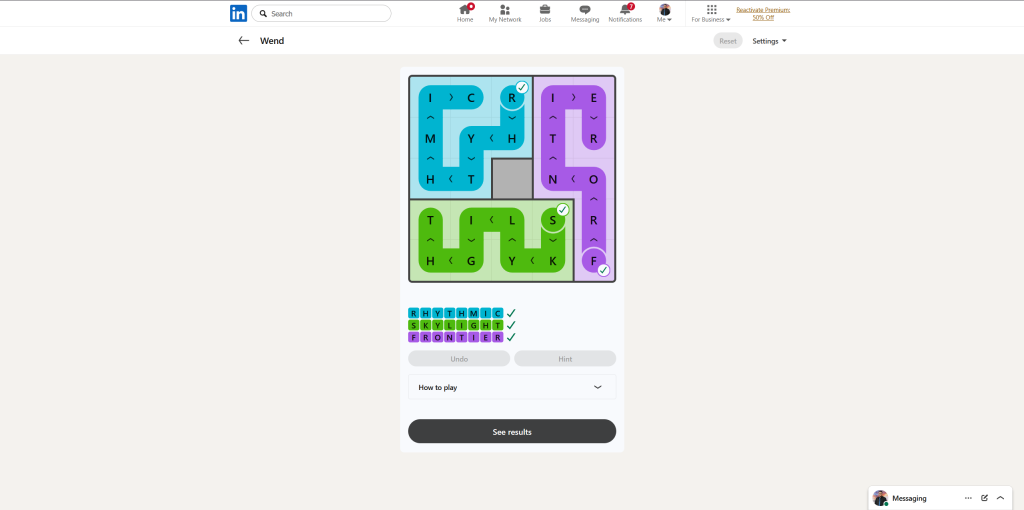This screenshot has width=1024, height=510.
Task: Go to Home in the navigation bar
Action: [x=465, y=13]
